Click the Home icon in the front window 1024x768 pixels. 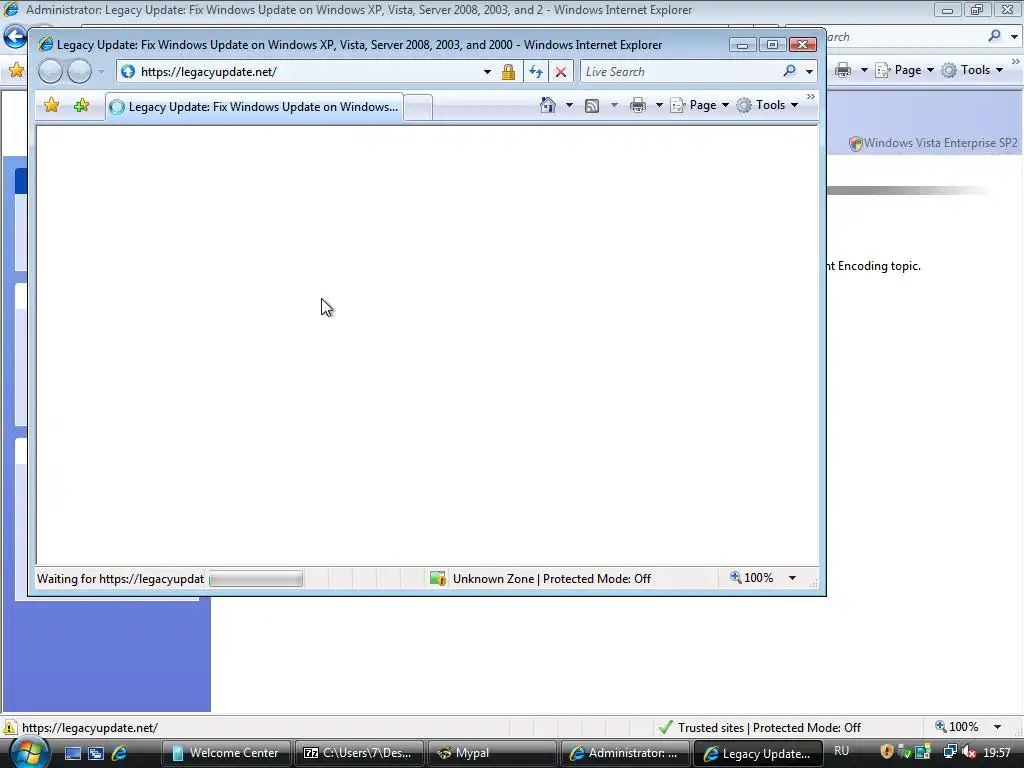pyautogui.click(x=548, y=105)
